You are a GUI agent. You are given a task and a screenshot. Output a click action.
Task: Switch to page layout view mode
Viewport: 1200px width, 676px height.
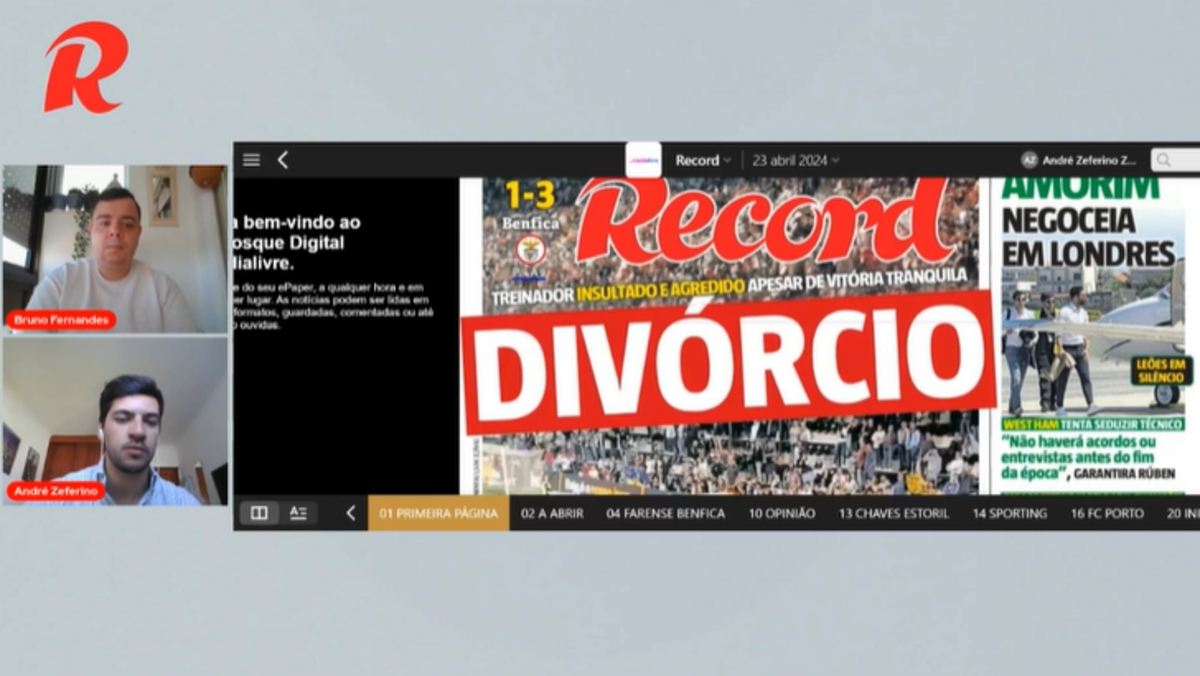click(259, 513)
